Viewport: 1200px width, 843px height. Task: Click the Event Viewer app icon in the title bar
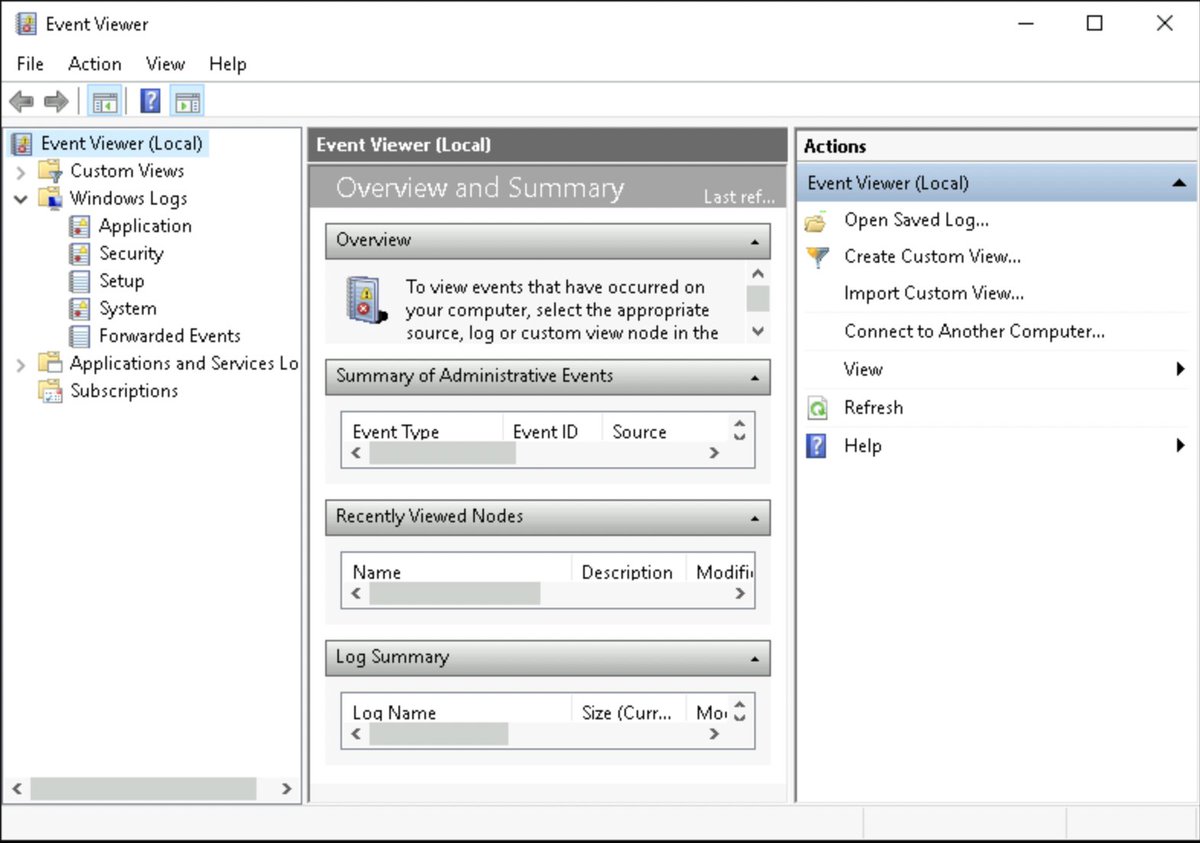(26, 24)
